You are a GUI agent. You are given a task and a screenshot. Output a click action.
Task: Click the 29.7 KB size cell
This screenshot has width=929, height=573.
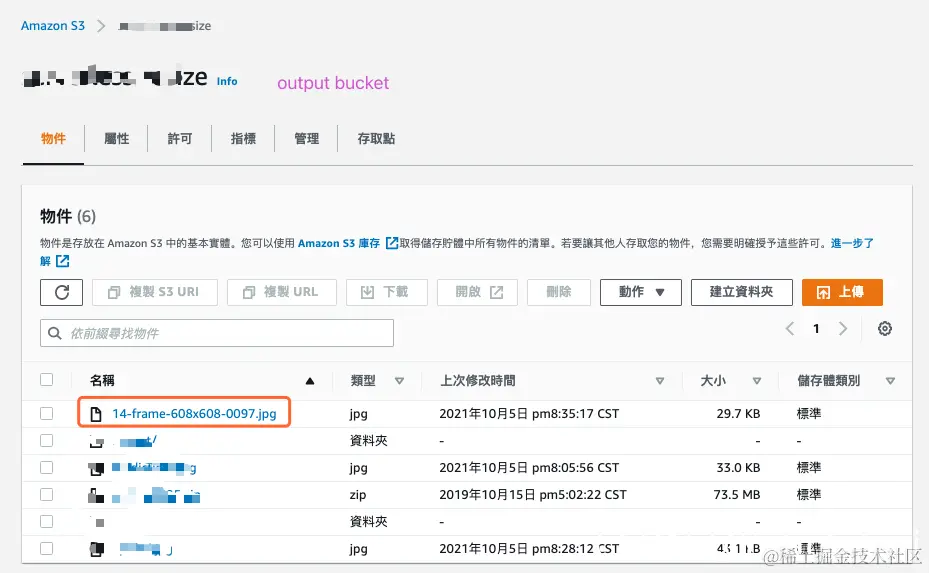738,414
